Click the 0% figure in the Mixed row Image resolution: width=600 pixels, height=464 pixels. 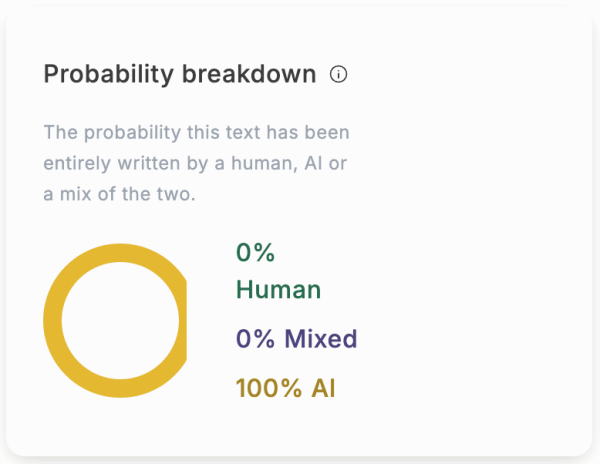(255, 339)
